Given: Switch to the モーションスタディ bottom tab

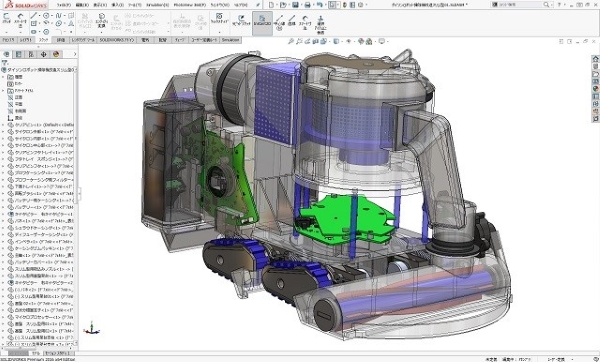Looking at the screenshot, I should 58,353.
